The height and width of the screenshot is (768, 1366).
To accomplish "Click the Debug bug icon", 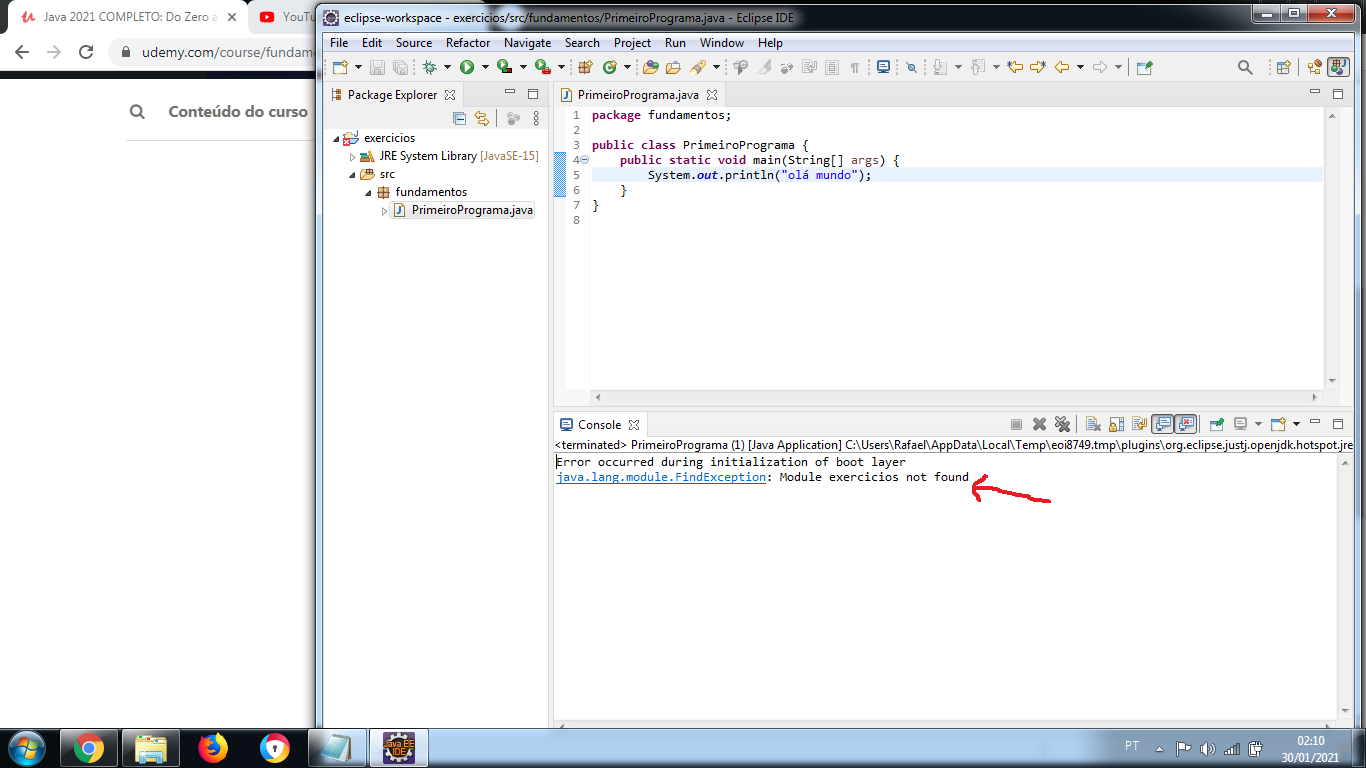I will click(429, 67).
